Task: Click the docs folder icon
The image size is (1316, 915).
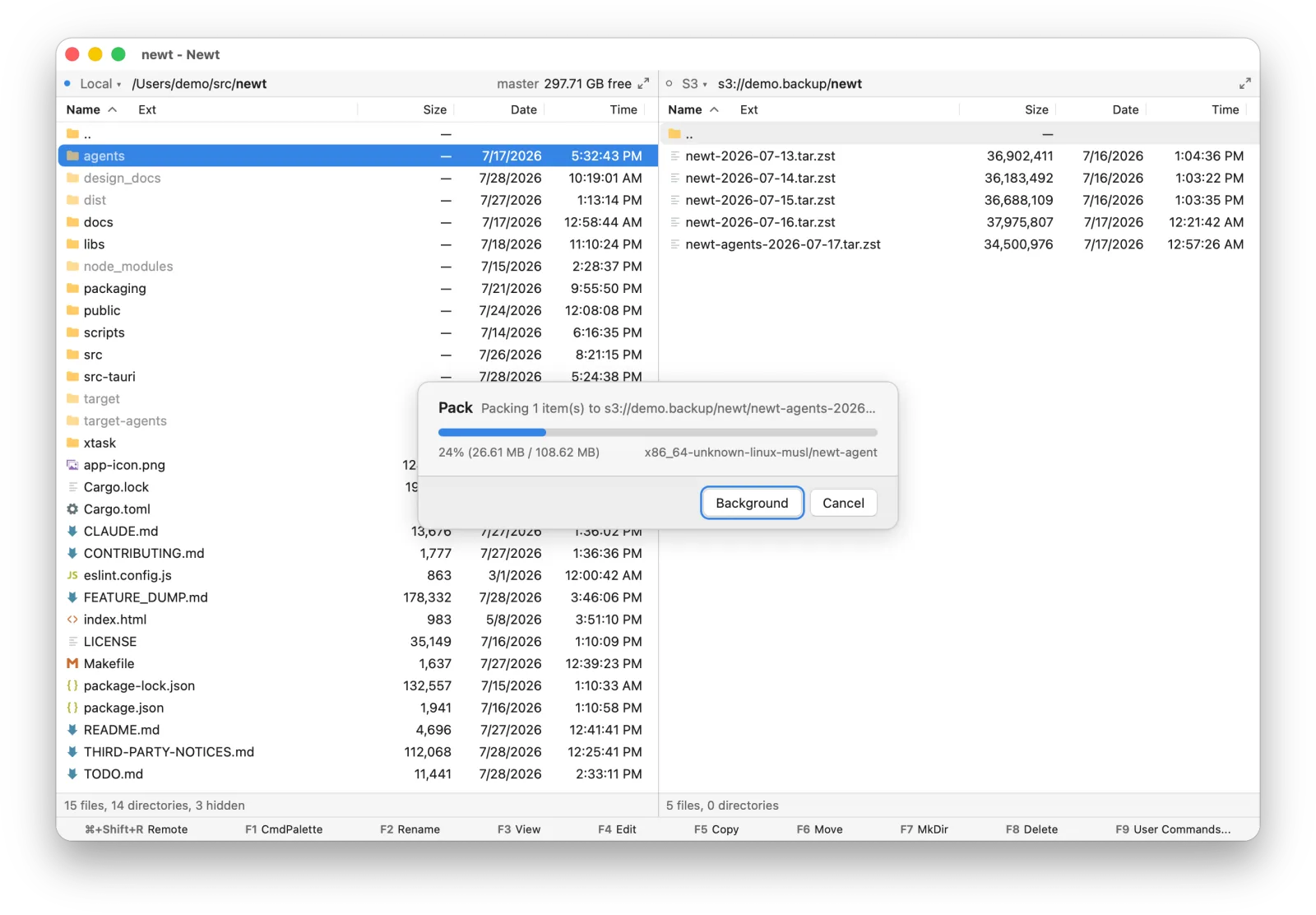Action: tap(72, 222)
